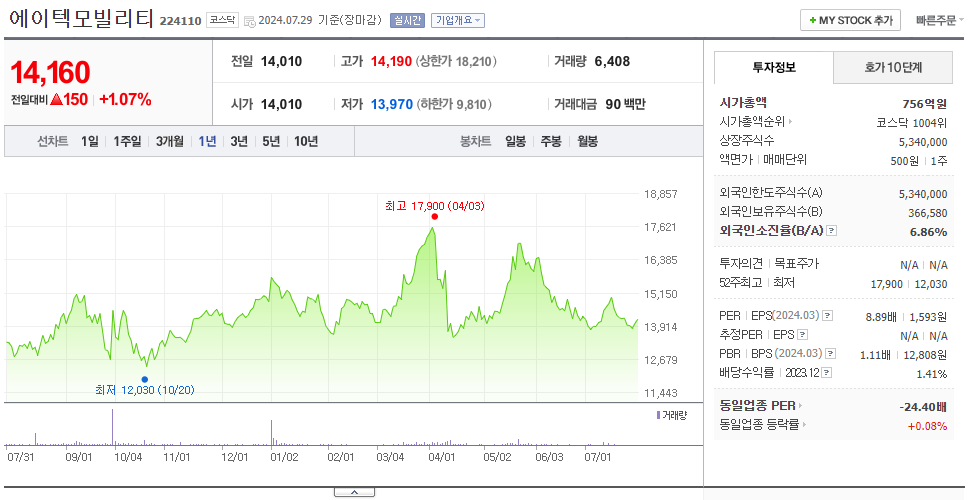Click the current price 14,160
The width and height of the screenshot is (968, 500).
[x=50, y=73]
